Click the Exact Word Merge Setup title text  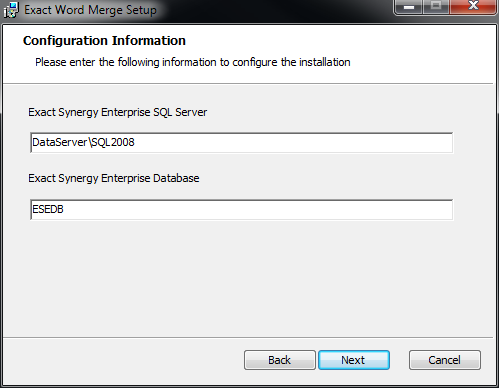pos(90,10)
